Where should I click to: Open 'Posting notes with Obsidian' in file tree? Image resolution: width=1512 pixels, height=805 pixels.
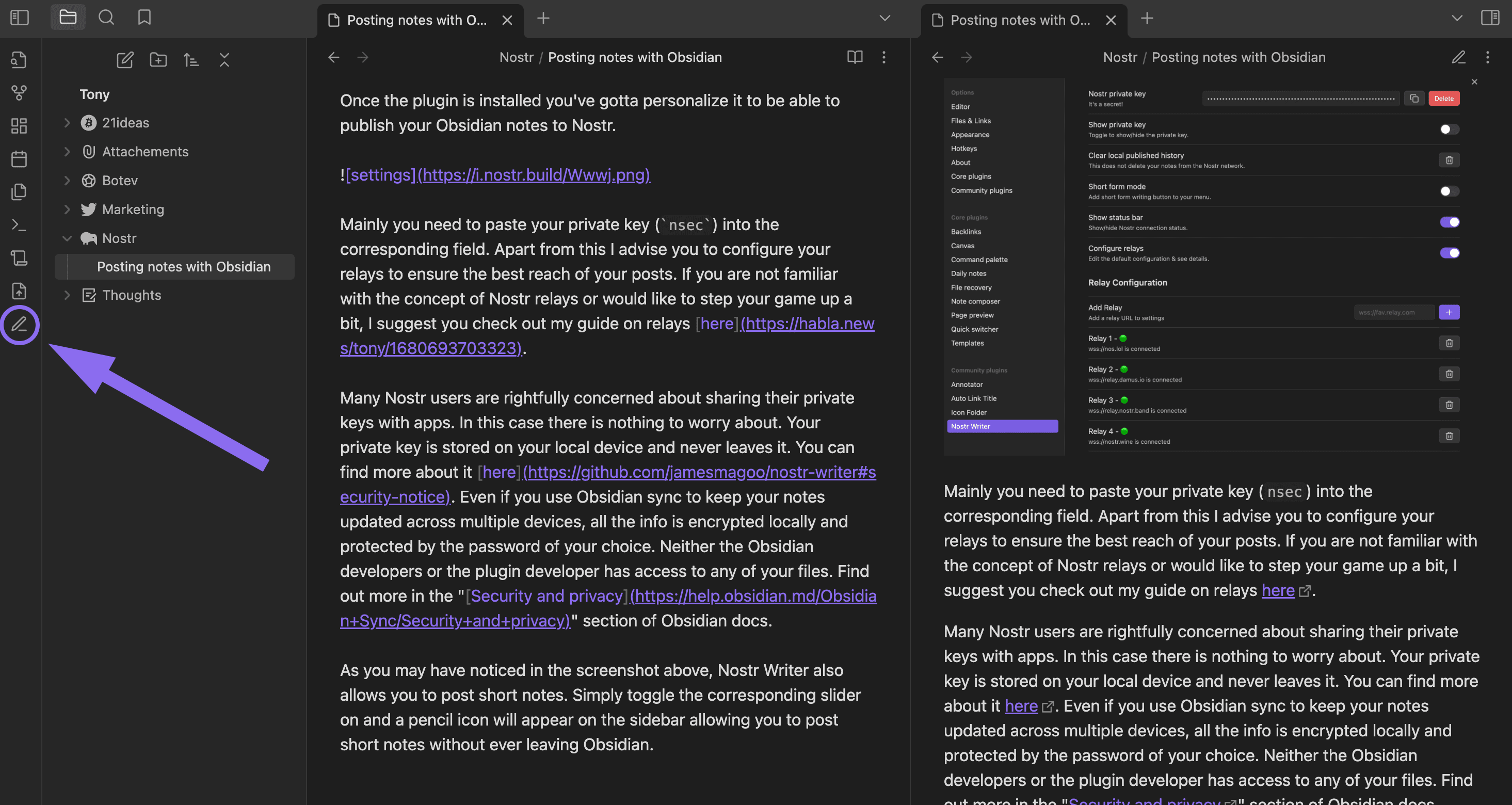coord(174,267)
